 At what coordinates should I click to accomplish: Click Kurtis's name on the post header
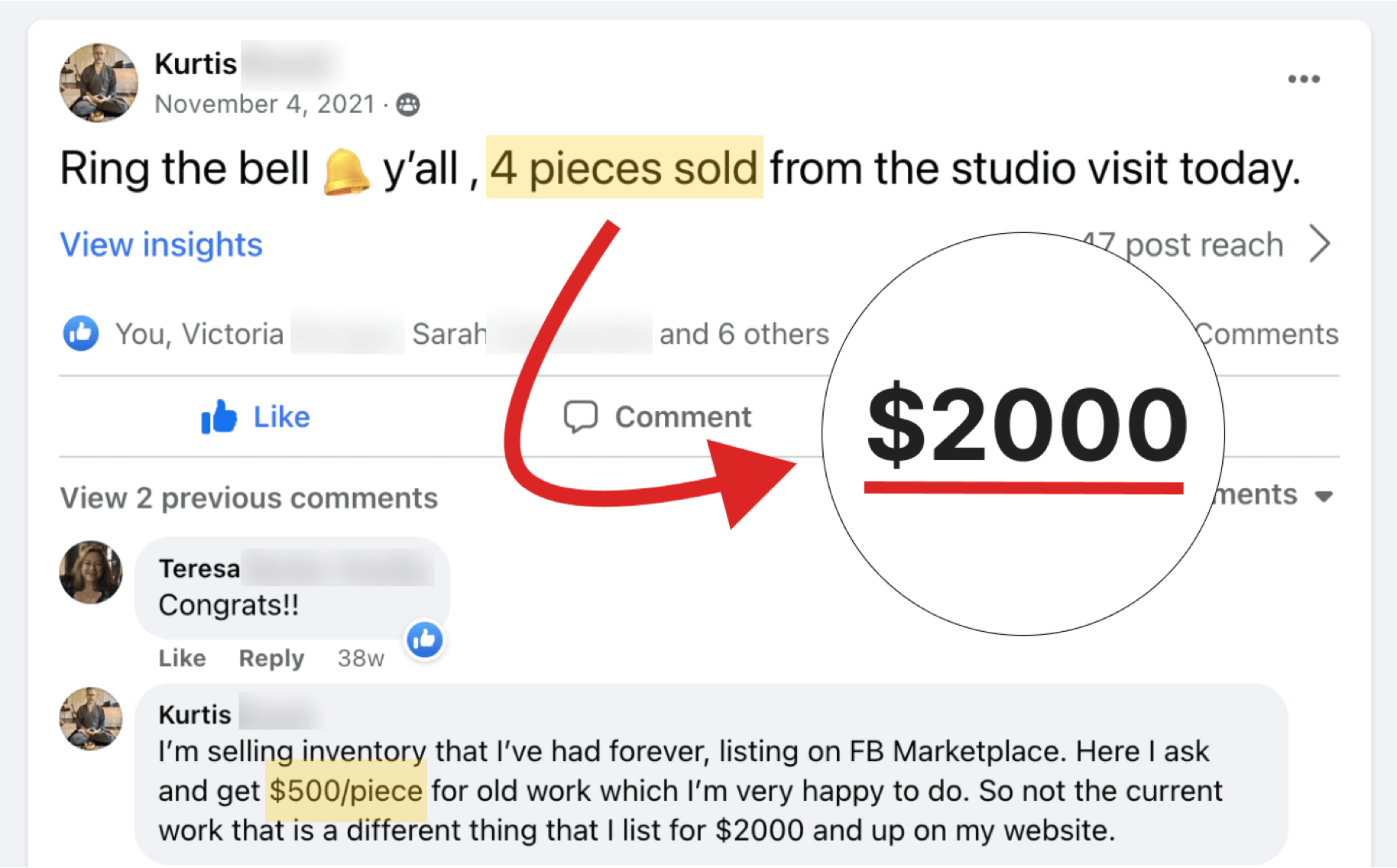[196, 64]
